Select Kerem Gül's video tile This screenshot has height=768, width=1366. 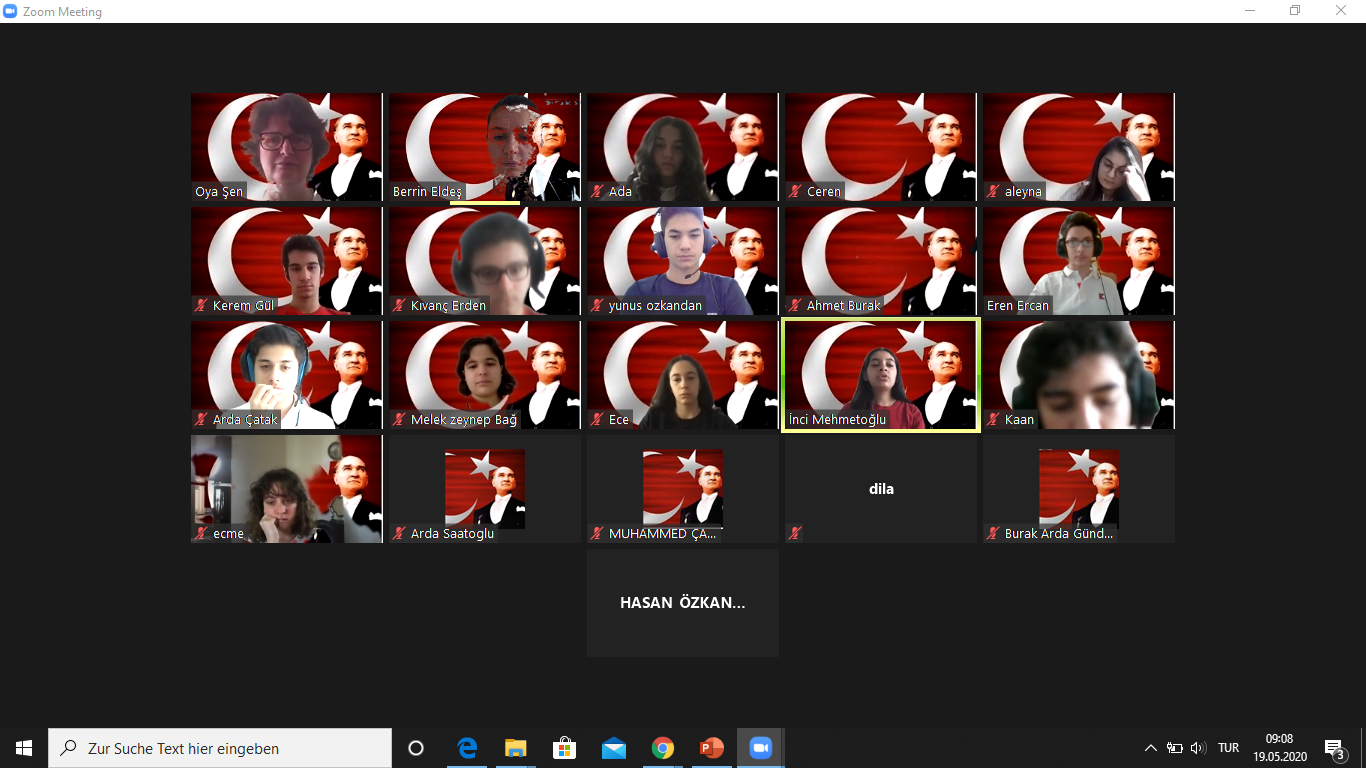click(287, 261)
